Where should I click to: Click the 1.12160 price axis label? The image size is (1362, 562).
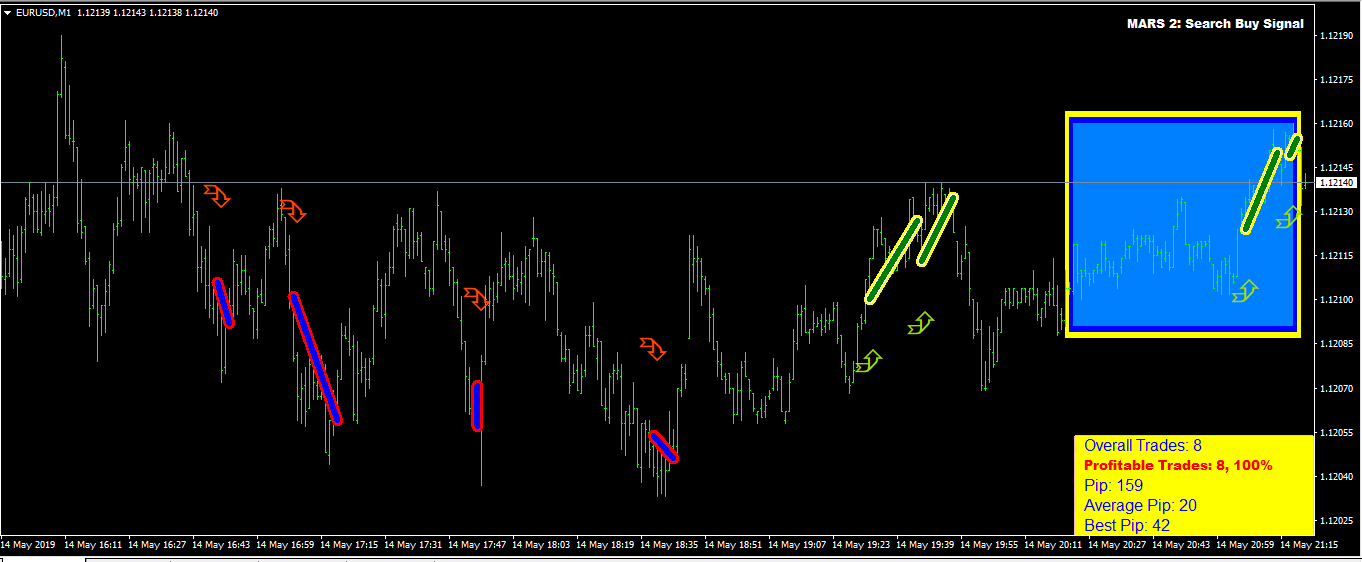click(x=1337, y=124)
